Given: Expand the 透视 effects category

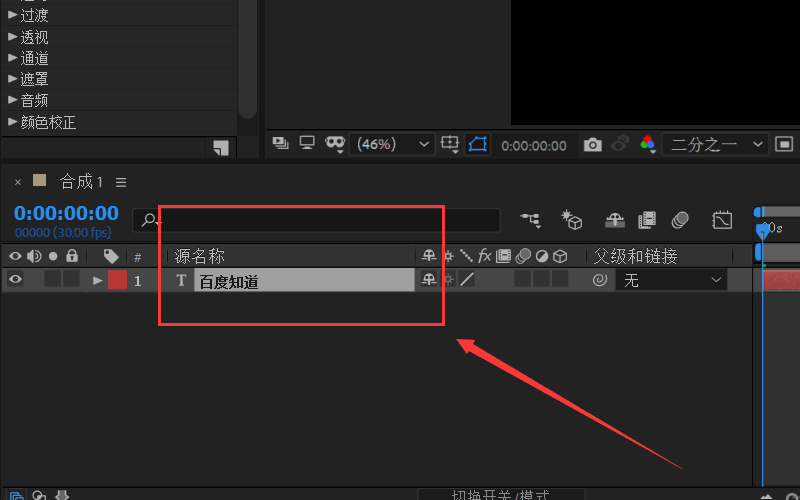Looking at the screenshot, I should click(13, 36).
